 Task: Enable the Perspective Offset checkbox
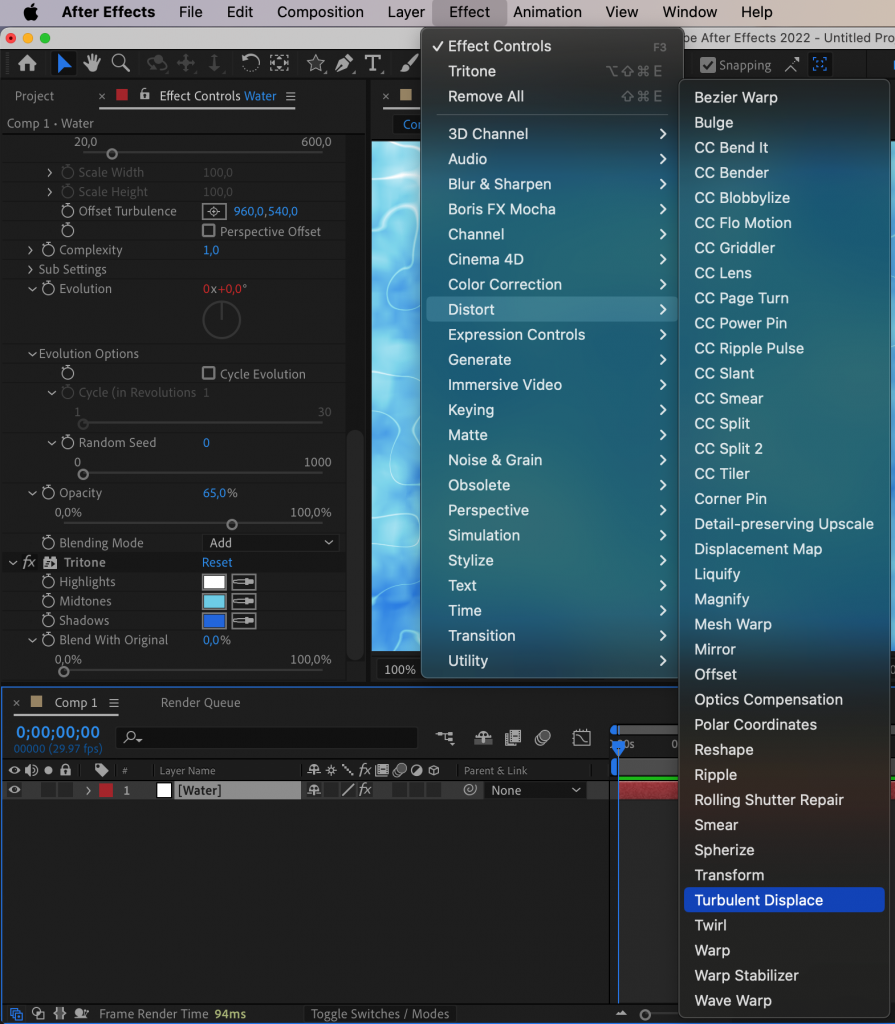click(207, 231)
